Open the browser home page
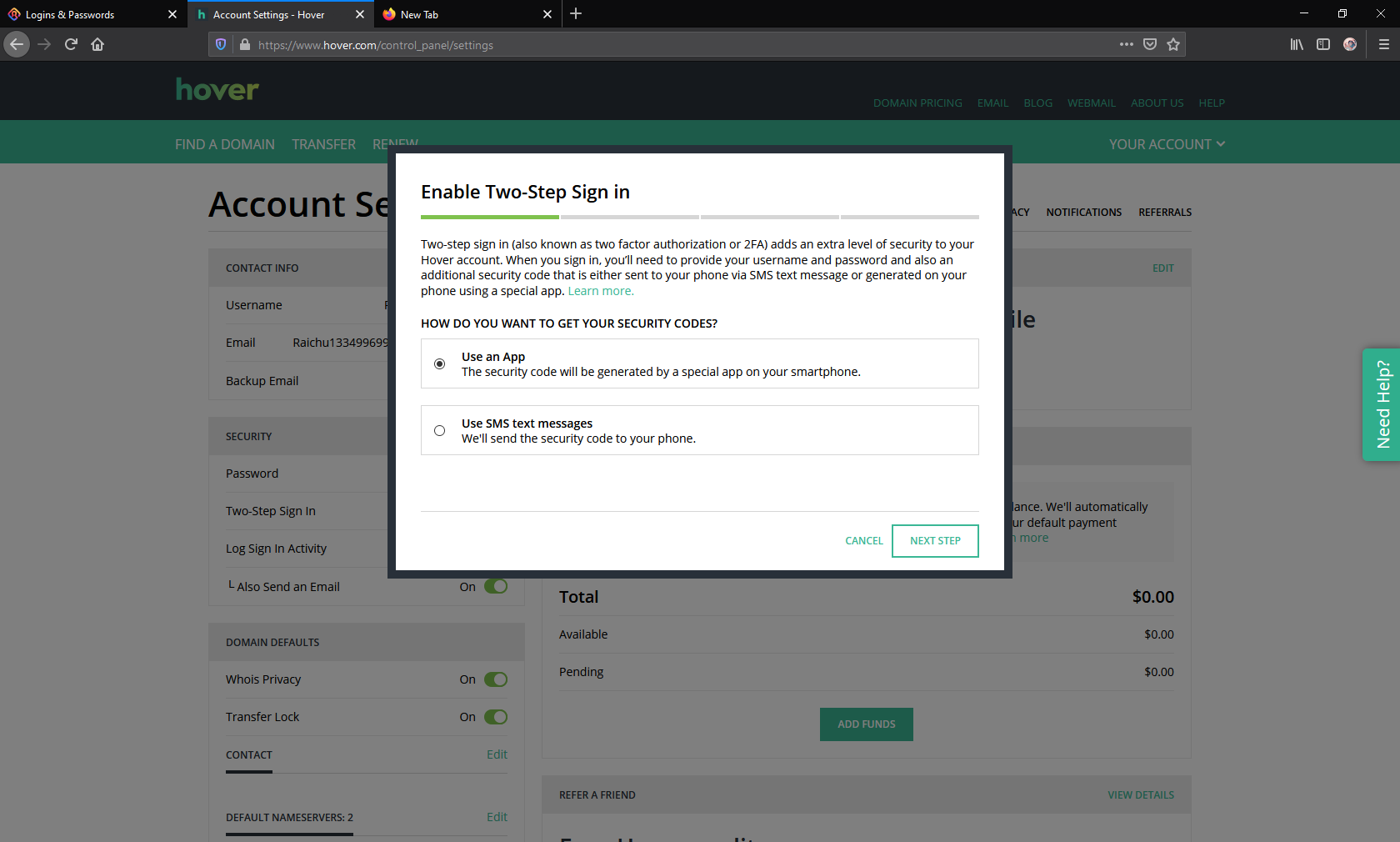The height and width of the screenshot is (842, 1400). 97,44
